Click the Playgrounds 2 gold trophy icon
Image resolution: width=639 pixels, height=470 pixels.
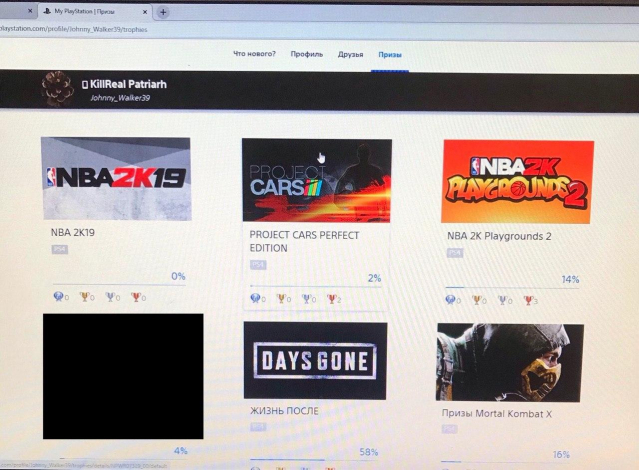click(476, 300)
